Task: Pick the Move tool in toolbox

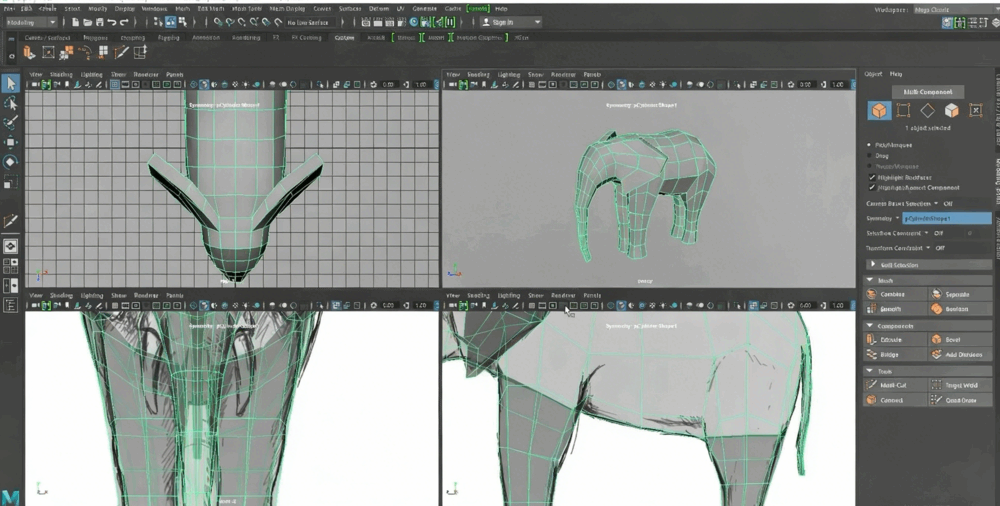Action: [x=10, y=142]
